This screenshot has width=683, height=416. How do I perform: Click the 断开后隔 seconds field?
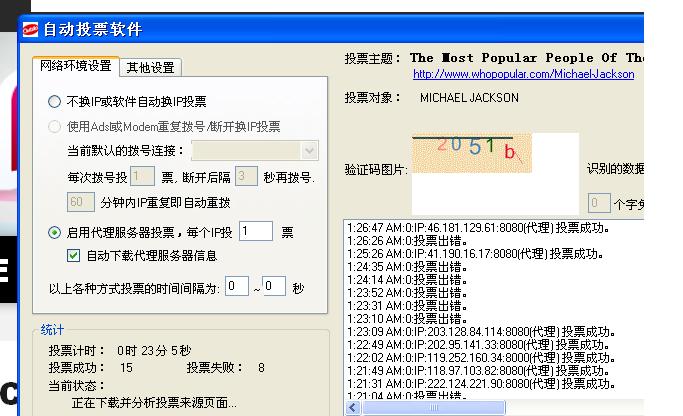pyautogui.click(x=245, y=177)
